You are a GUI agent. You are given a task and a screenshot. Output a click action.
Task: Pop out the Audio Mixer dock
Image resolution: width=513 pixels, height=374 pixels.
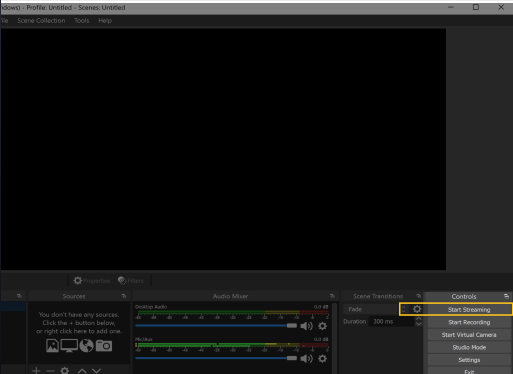pos(332,296)
